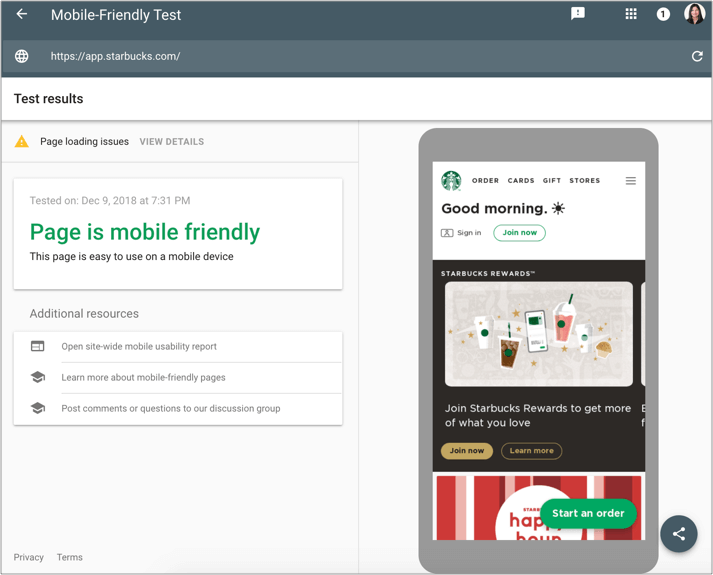Viewport: 713px width, 575px height.
Task: Click the floating share button
Action: [x=678, y=534]
